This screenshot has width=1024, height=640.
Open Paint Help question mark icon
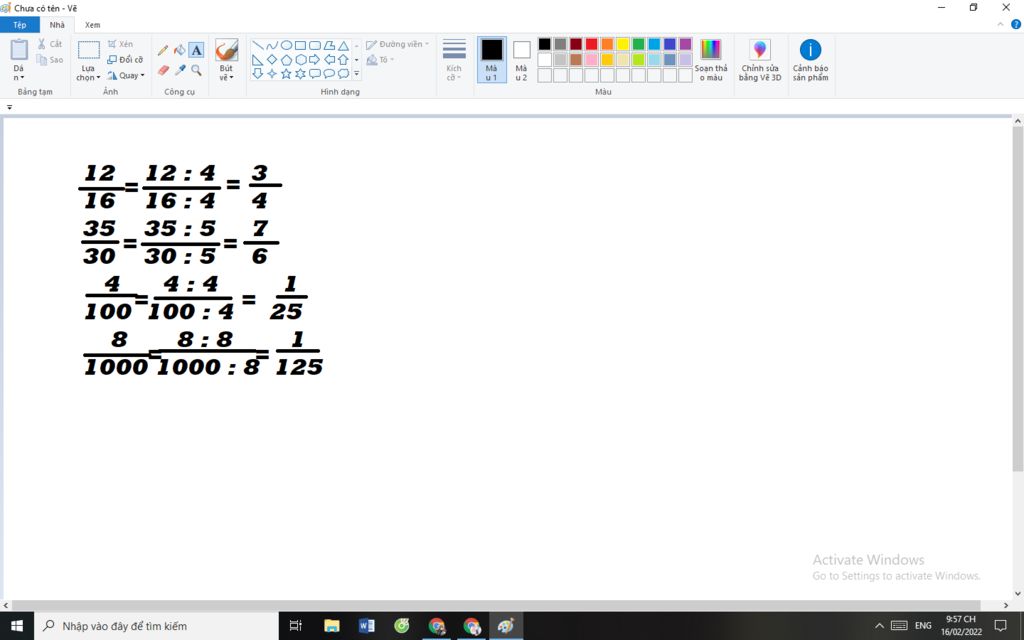[1016, 25]
